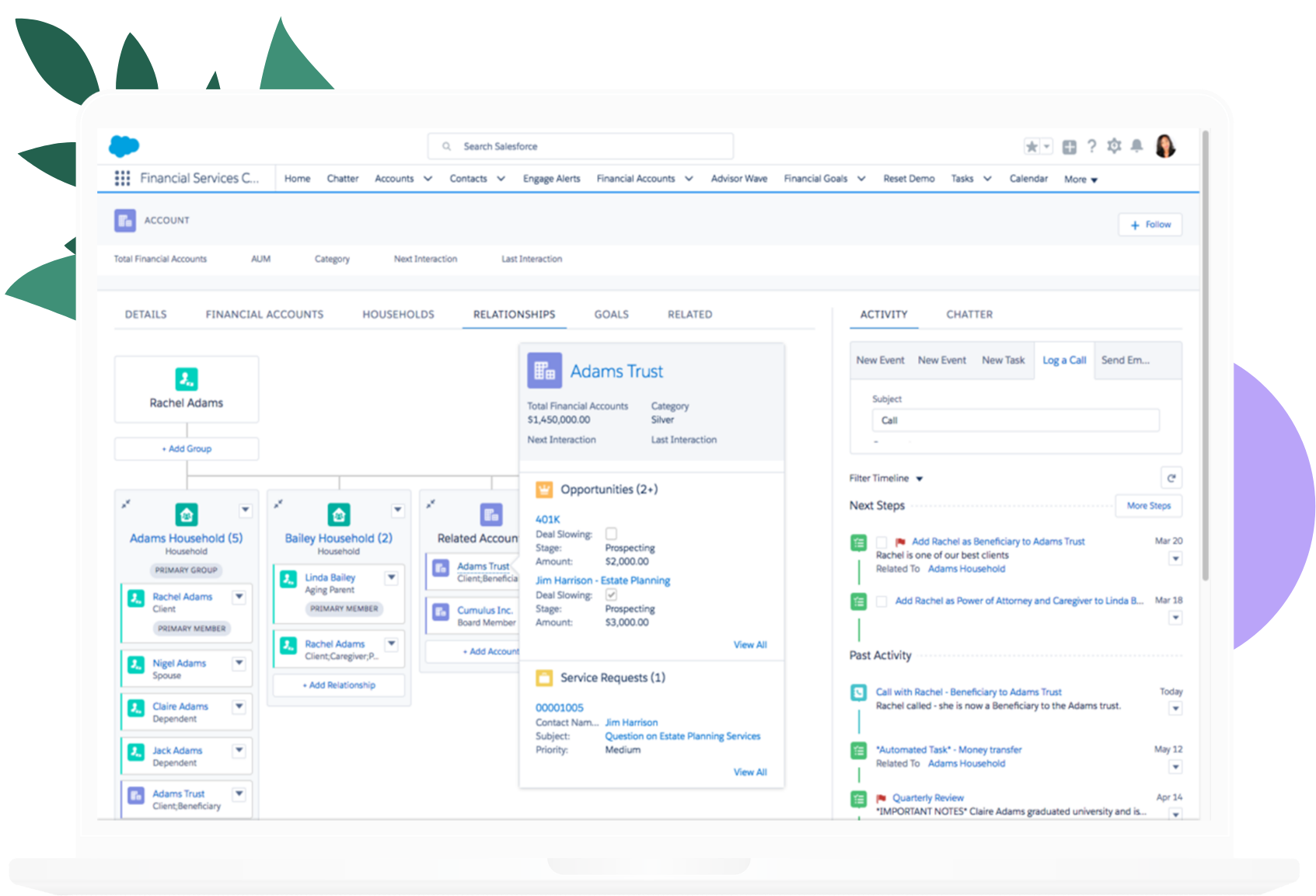Click Linda Bailey contact icon

[x=288, y=579]
